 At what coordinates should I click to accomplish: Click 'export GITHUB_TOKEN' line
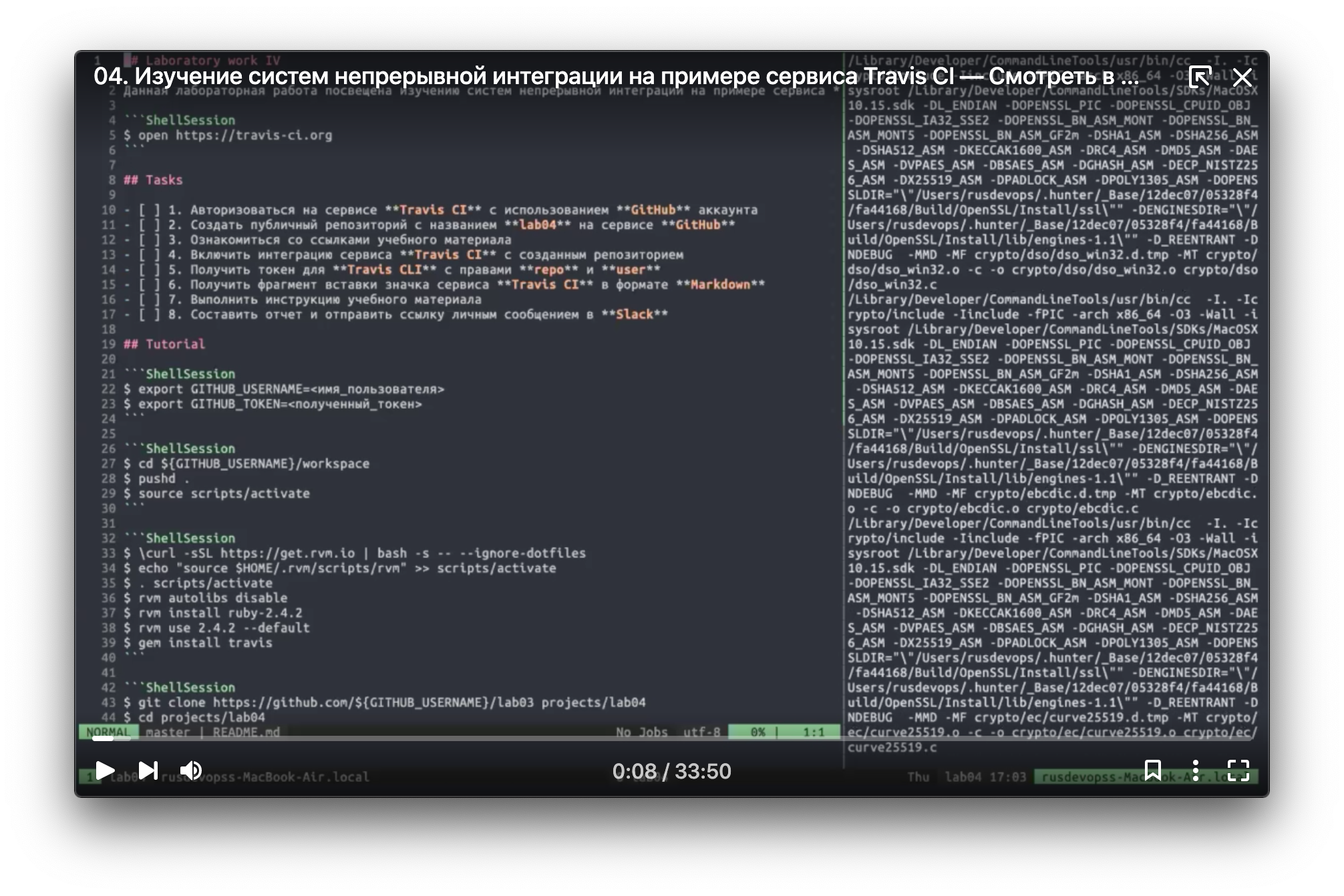coord(273,404)
